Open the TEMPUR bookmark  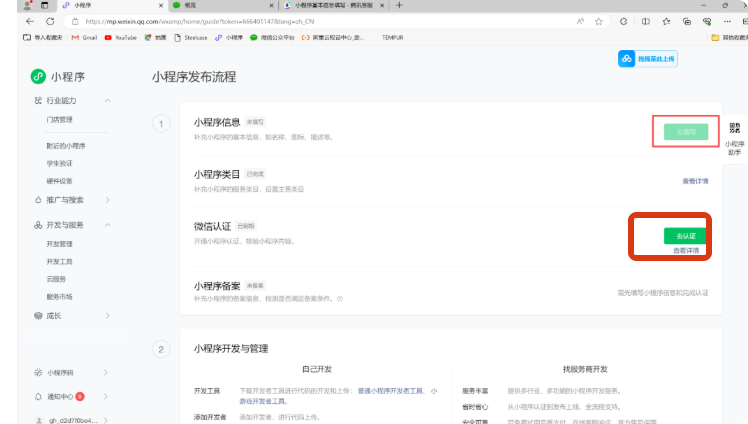(x=392, y=37)
